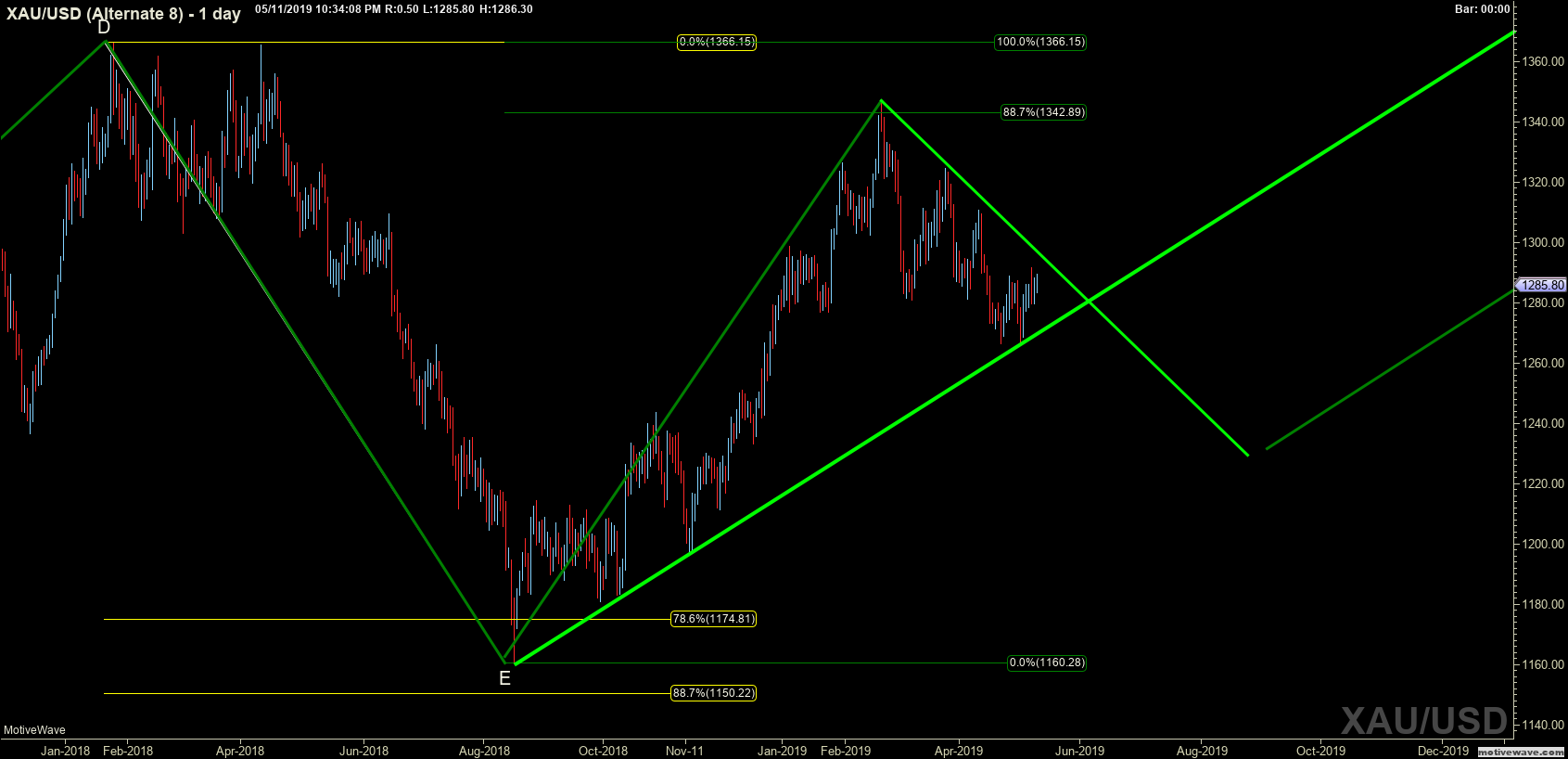Click the Dec-2019 date axis label
The height and width of the screenshot is (759, 1568).
pos(1444,751)
